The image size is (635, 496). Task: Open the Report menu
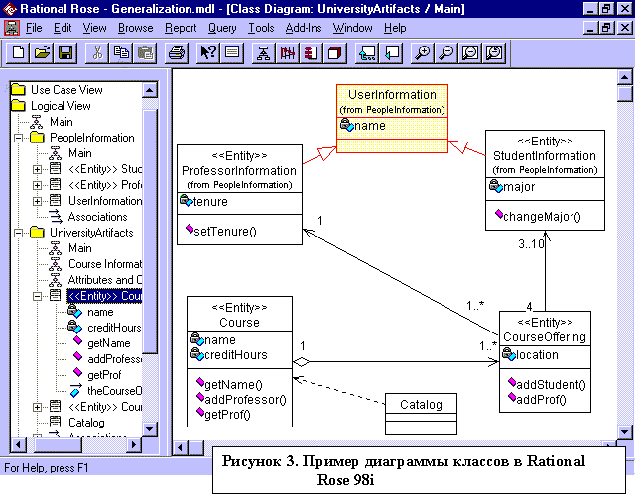coord(181,28)
